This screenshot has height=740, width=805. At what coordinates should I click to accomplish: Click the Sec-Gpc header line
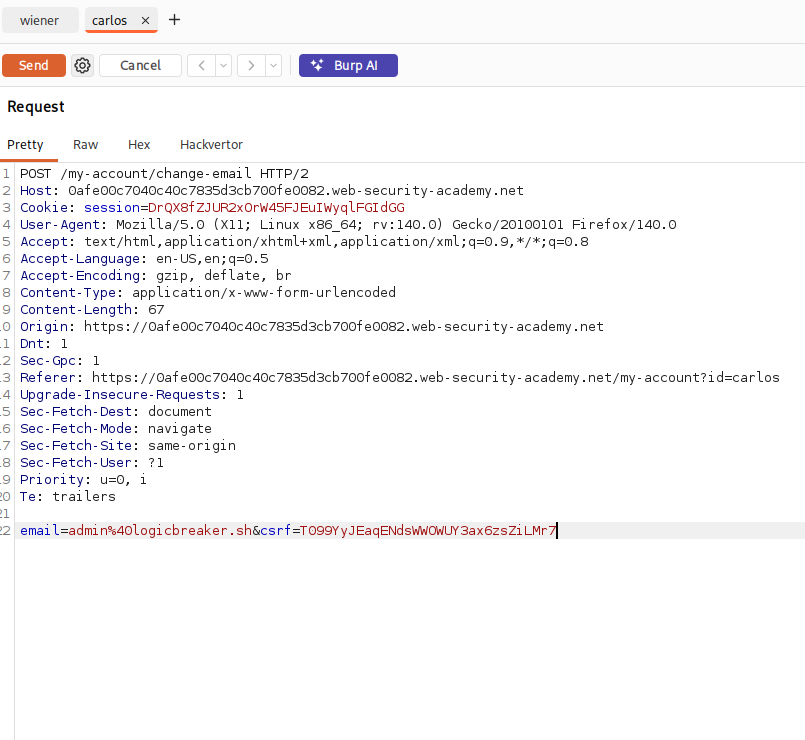[60, 361]
